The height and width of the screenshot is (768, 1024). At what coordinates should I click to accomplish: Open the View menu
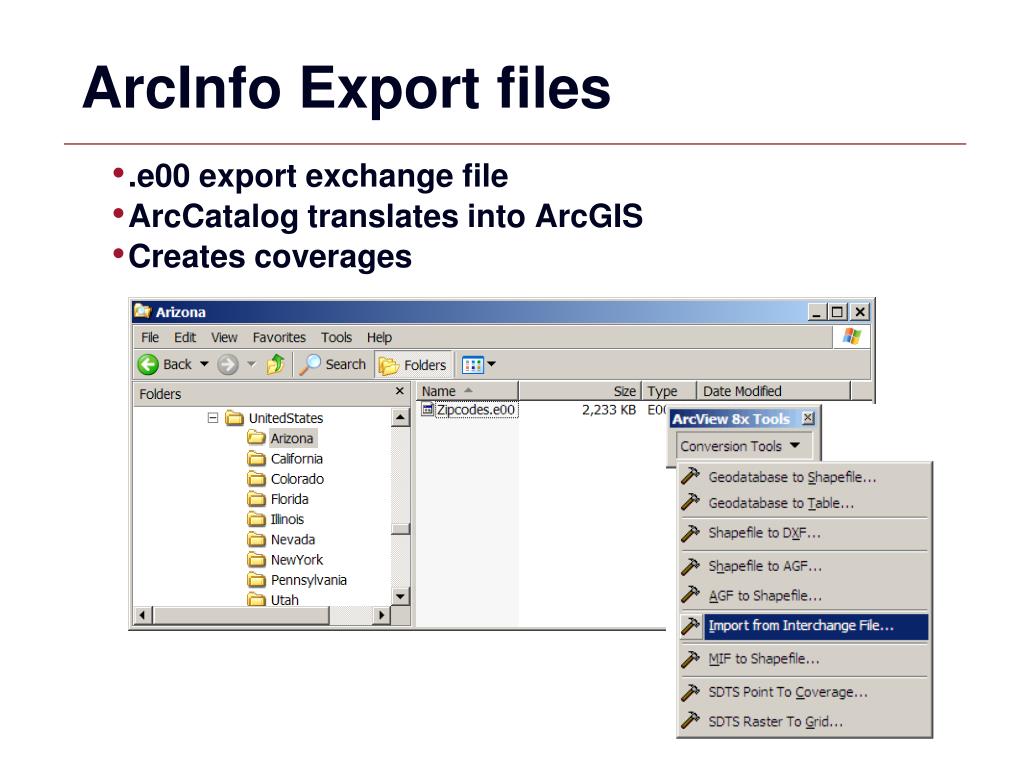(x=224, y=337)
